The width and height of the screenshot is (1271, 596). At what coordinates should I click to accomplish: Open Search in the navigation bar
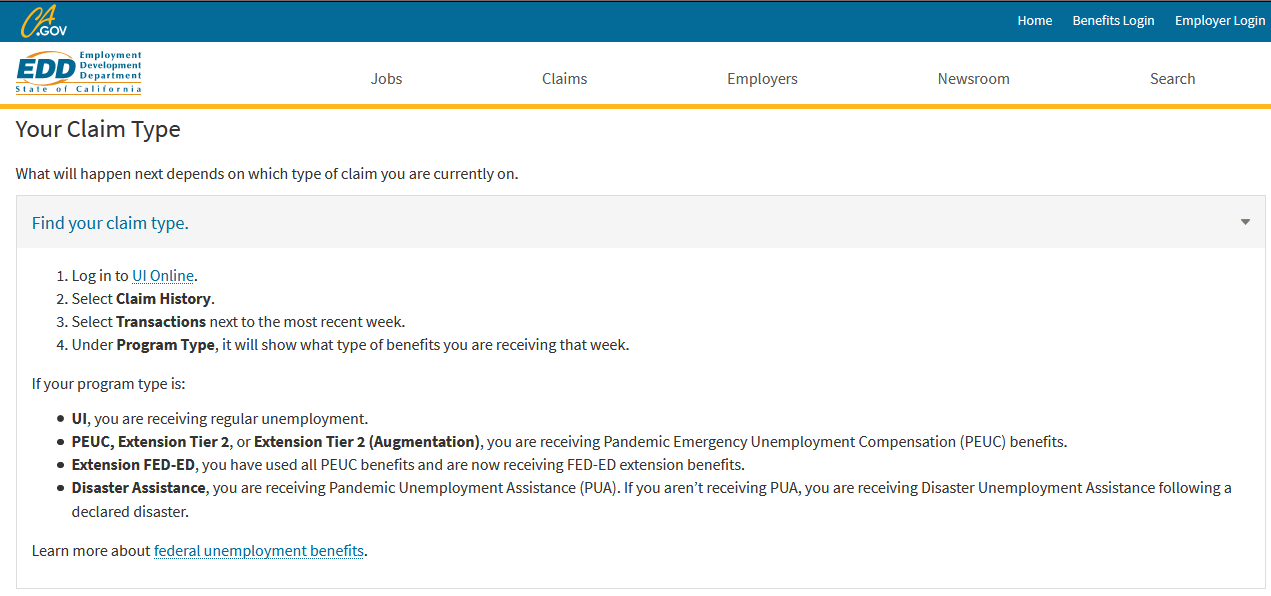[1172, 78]
